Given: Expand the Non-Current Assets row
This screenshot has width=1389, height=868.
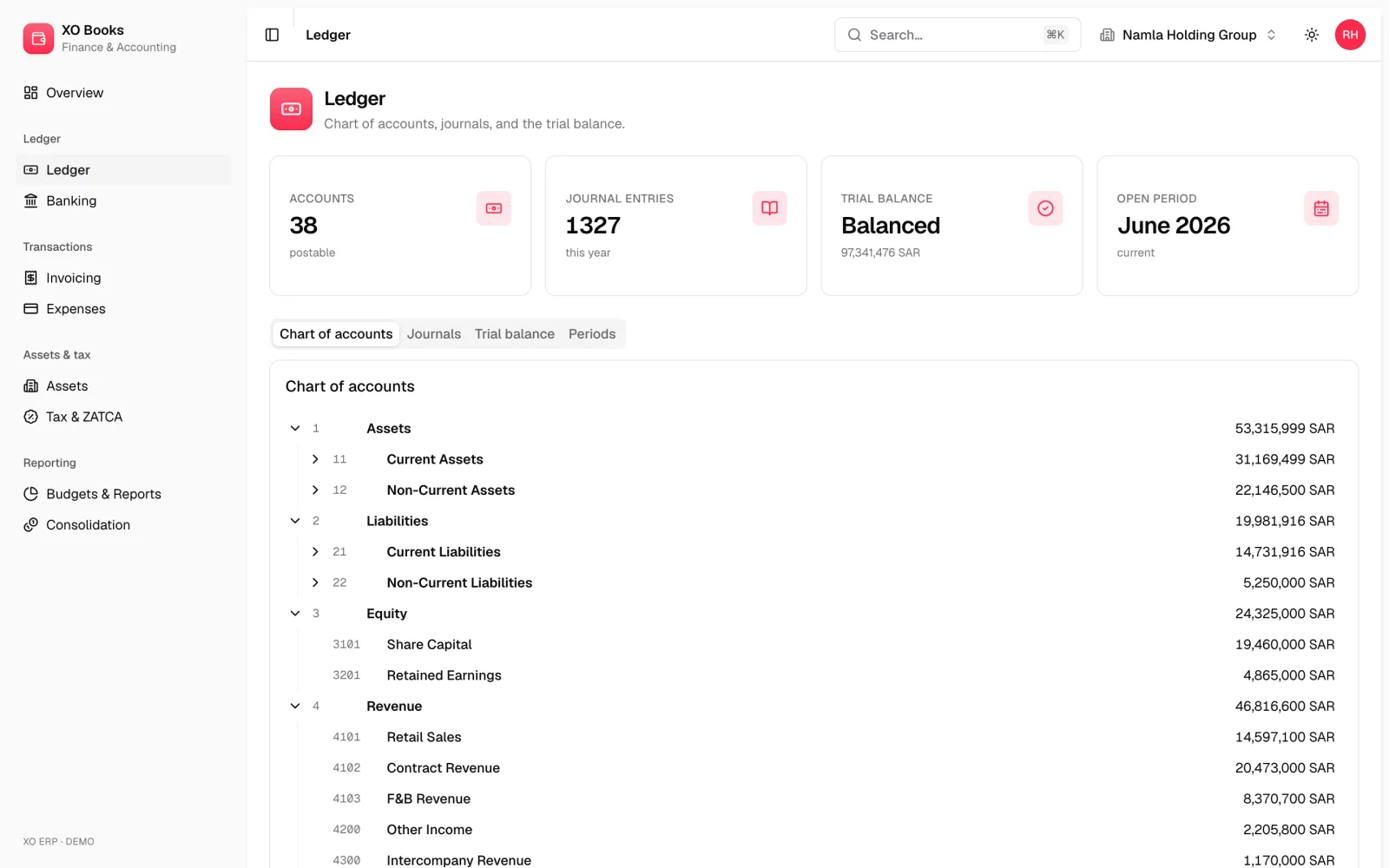Looking at the screenshot, I should (x=315, y=490).
